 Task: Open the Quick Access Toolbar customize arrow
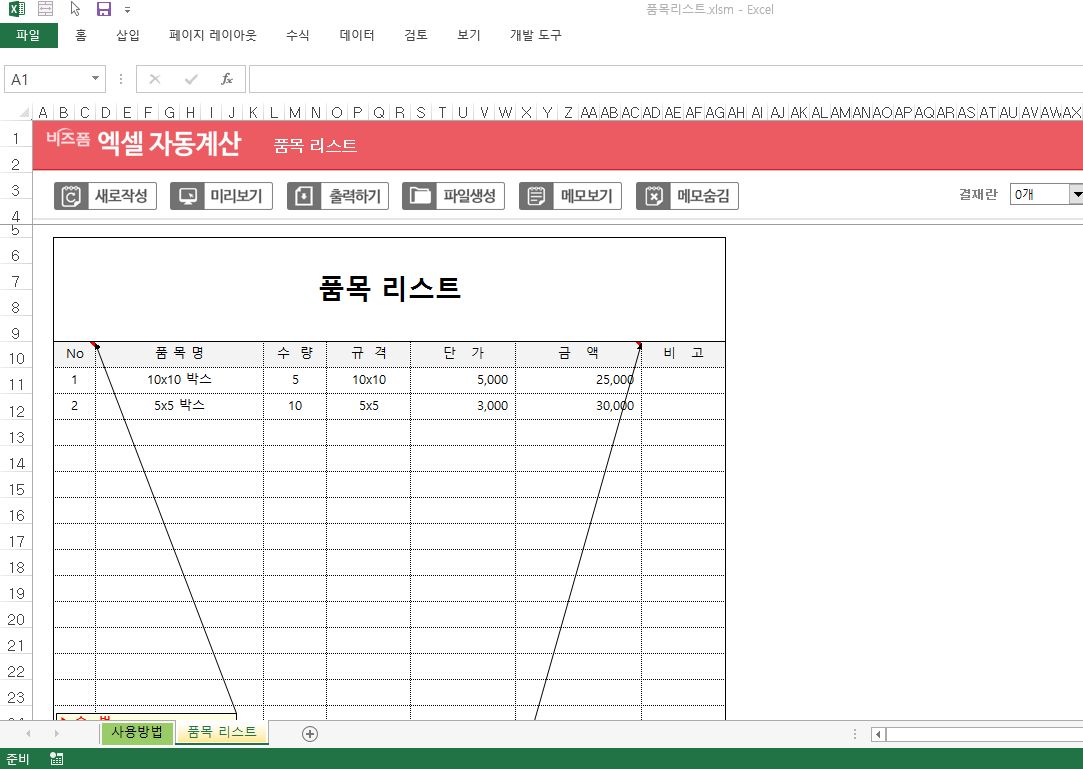point(127,10)
